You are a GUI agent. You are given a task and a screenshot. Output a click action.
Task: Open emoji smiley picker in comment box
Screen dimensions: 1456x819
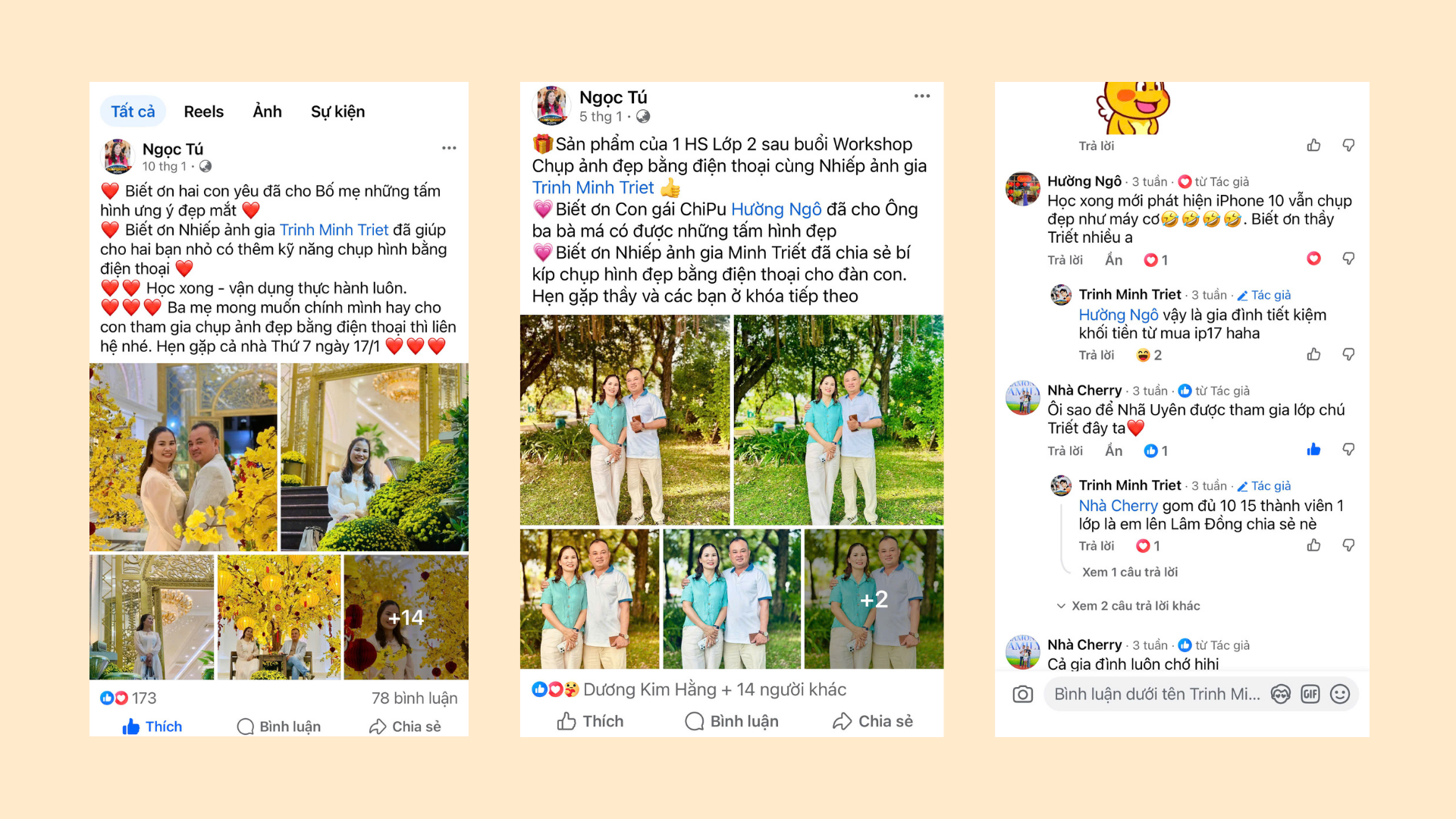pos(1340,695)
